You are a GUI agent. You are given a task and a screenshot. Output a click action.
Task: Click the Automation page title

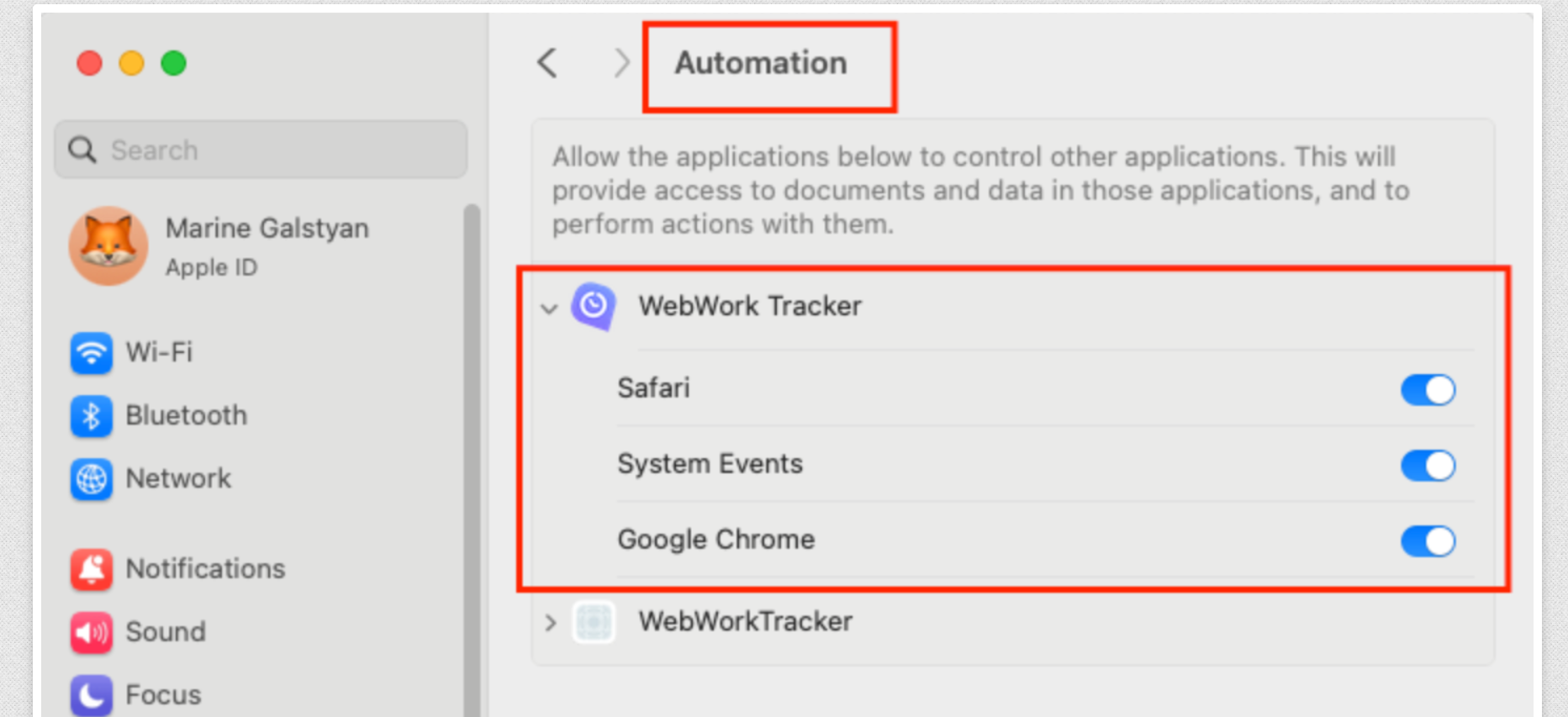(761, 63)
